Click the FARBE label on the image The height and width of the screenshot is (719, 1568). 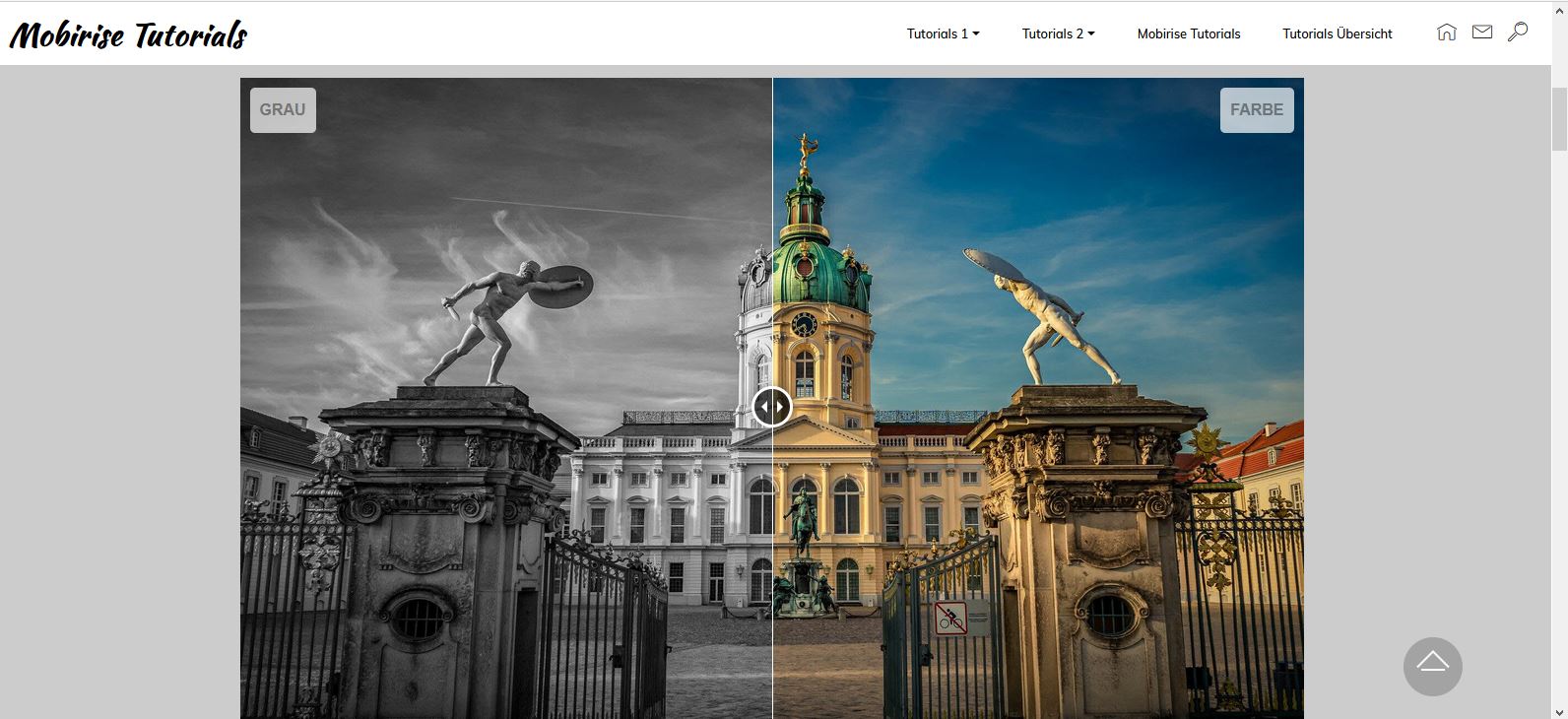[1256, 110]
